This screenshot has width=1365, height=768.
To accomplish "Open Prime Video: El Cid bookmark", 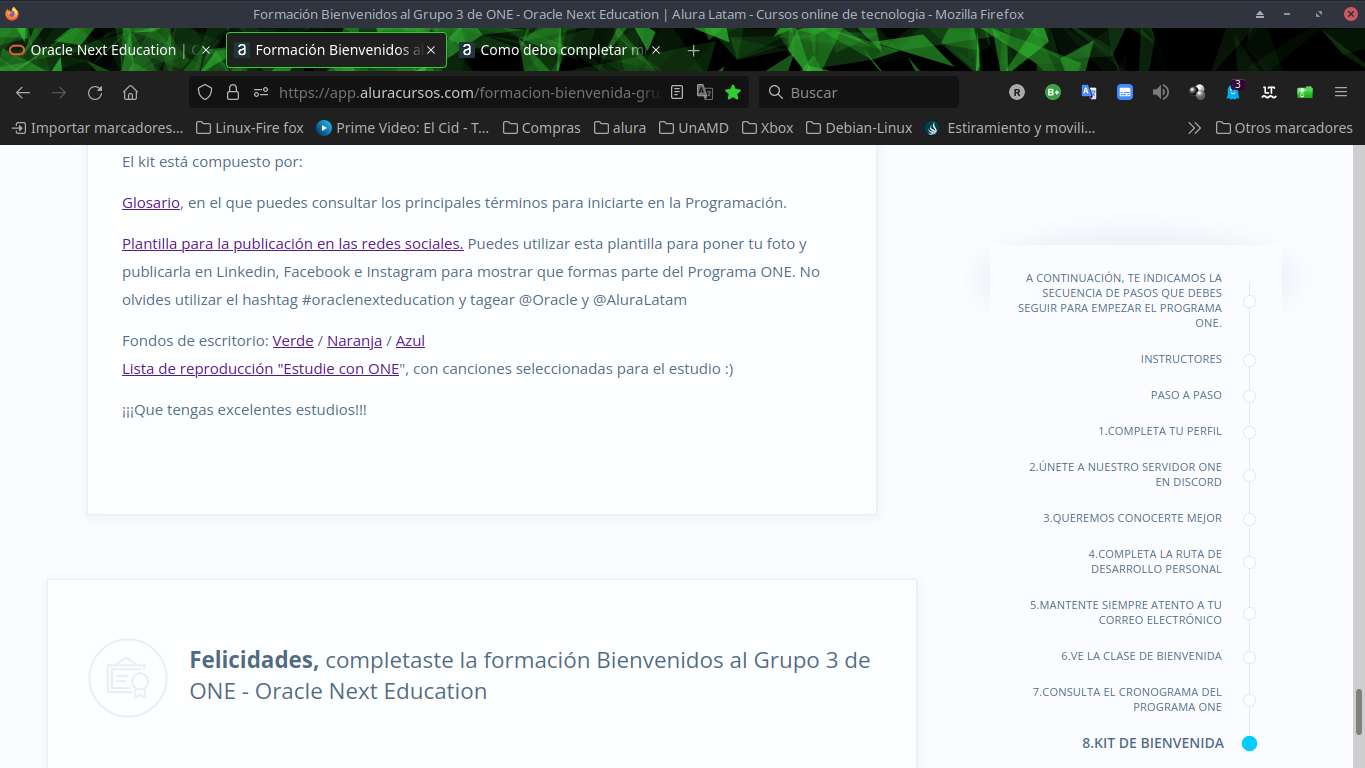I will 403,128.
